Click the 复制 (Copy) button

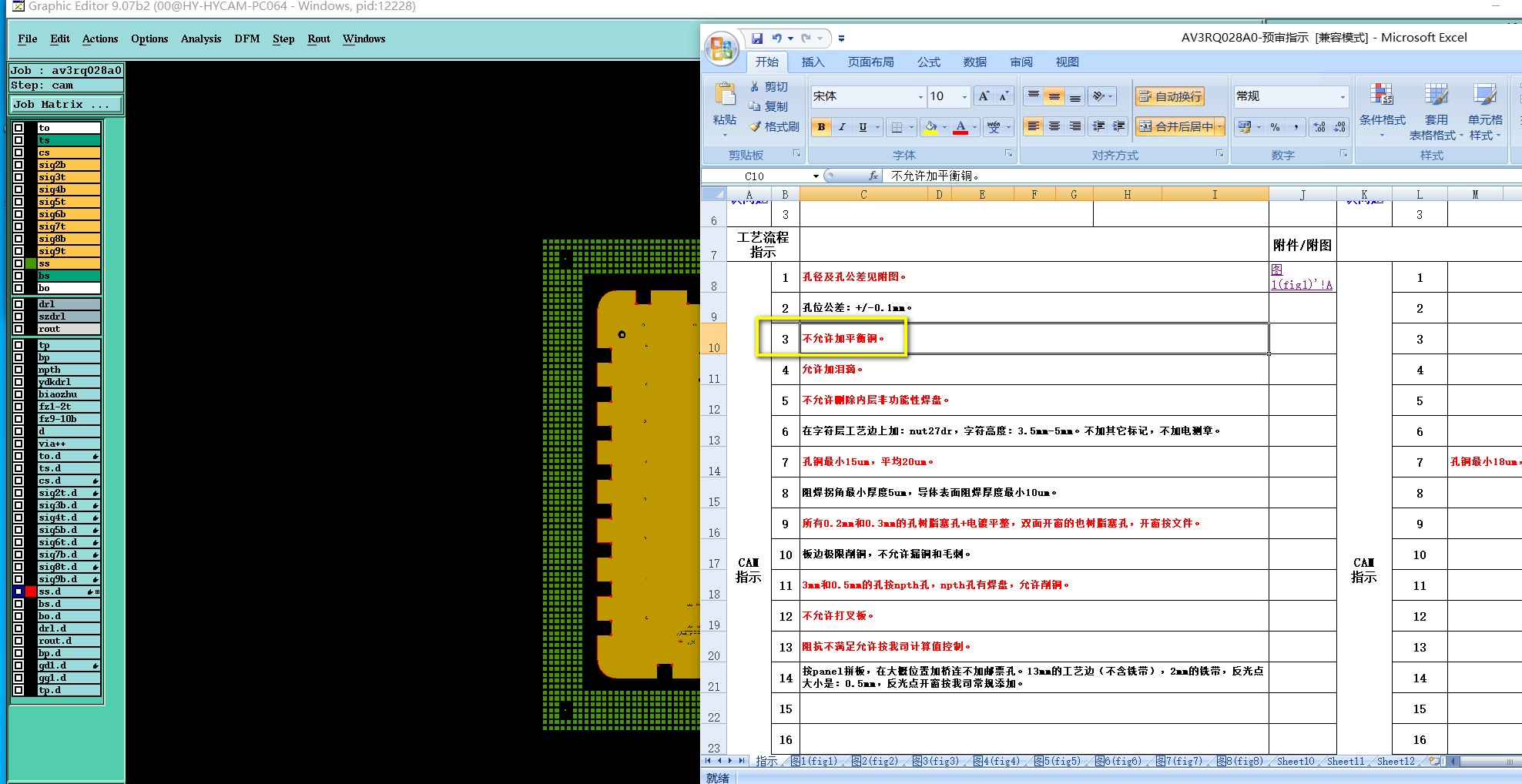coord(768,106)
